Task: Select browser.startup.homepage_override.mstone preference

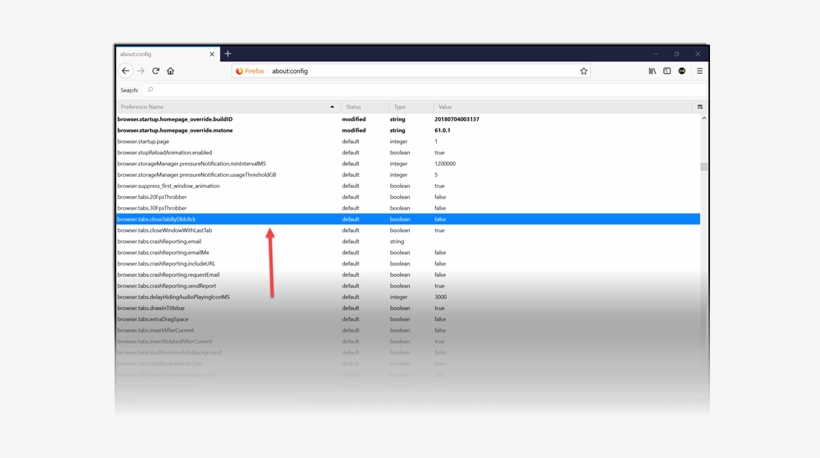Action: (408, 130)
